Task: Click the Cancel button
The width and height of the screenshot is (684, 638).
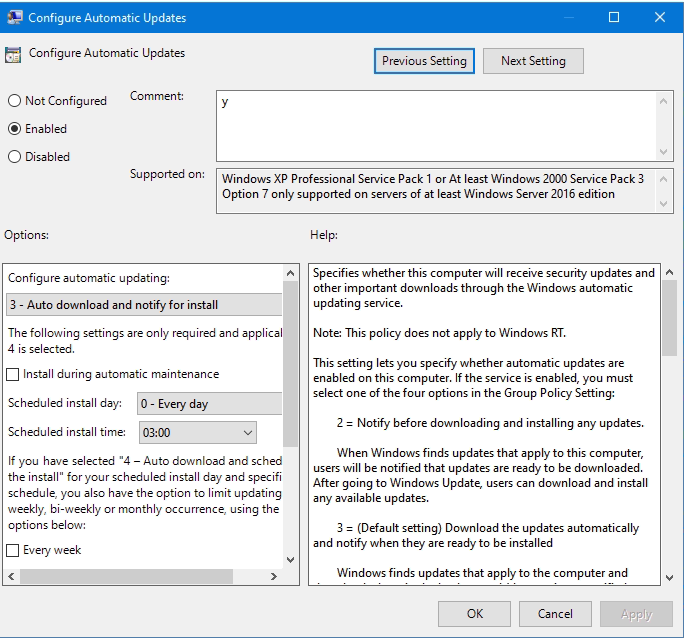Action: coord(555,614)
